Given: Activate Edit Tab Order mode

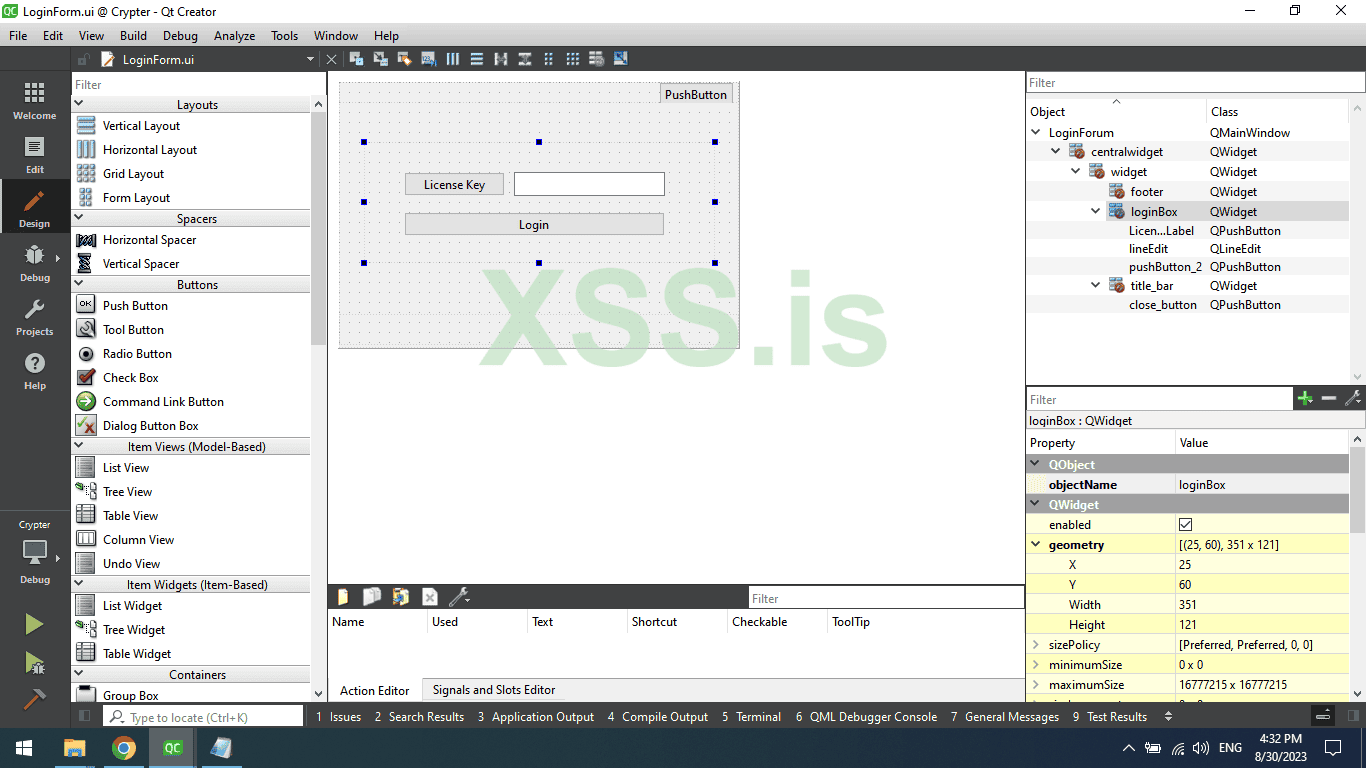Looking at the screenshot, I should click(x=428, y=59).
